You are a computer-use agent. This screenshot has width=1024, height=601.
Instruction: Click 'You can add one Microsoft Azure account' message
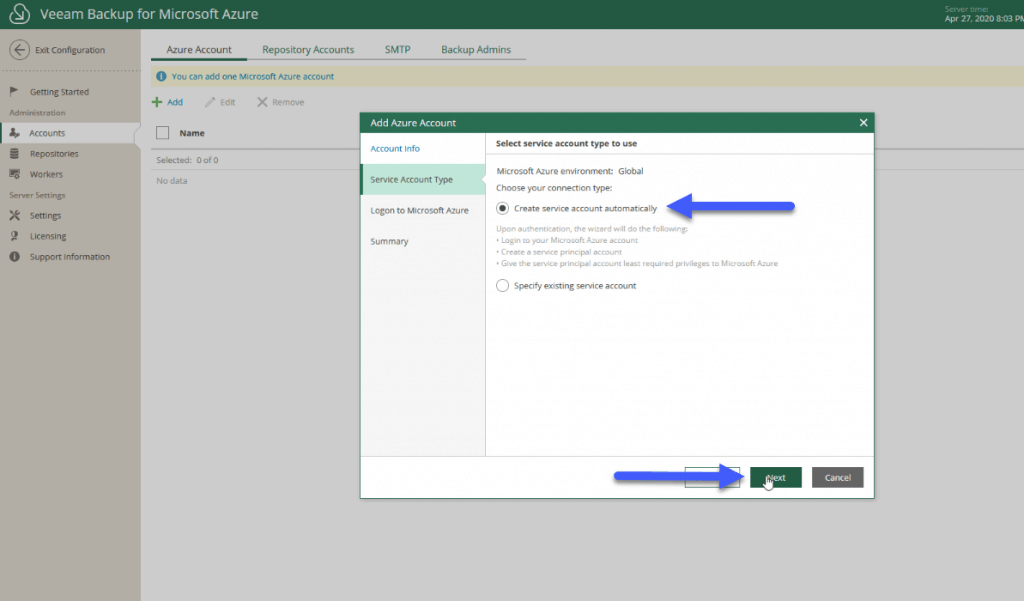[x=253, y=76]
